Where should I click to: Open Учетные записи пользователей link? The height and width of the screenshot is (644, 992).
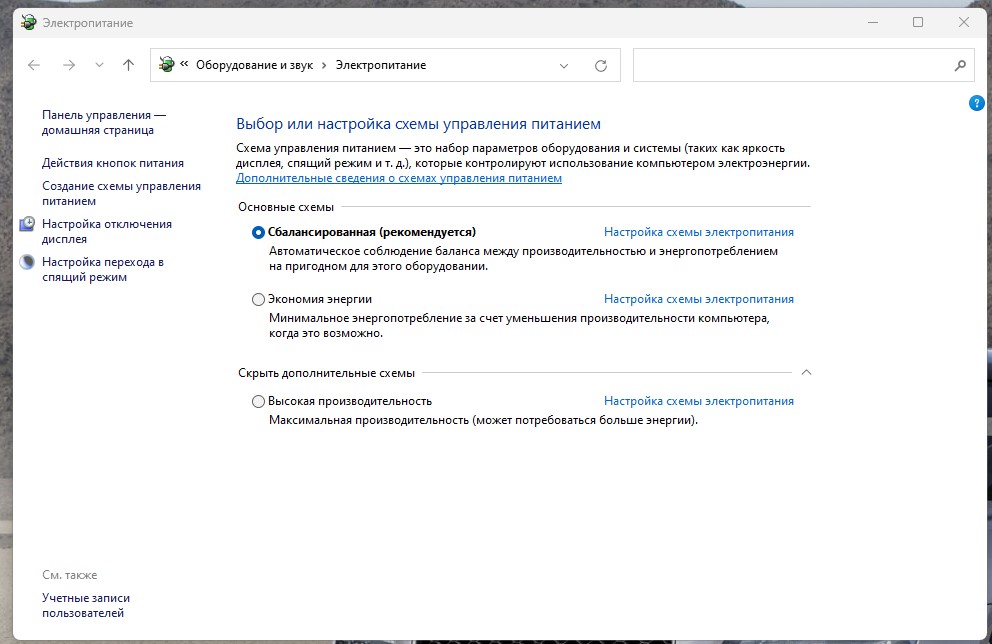(86, 605)
